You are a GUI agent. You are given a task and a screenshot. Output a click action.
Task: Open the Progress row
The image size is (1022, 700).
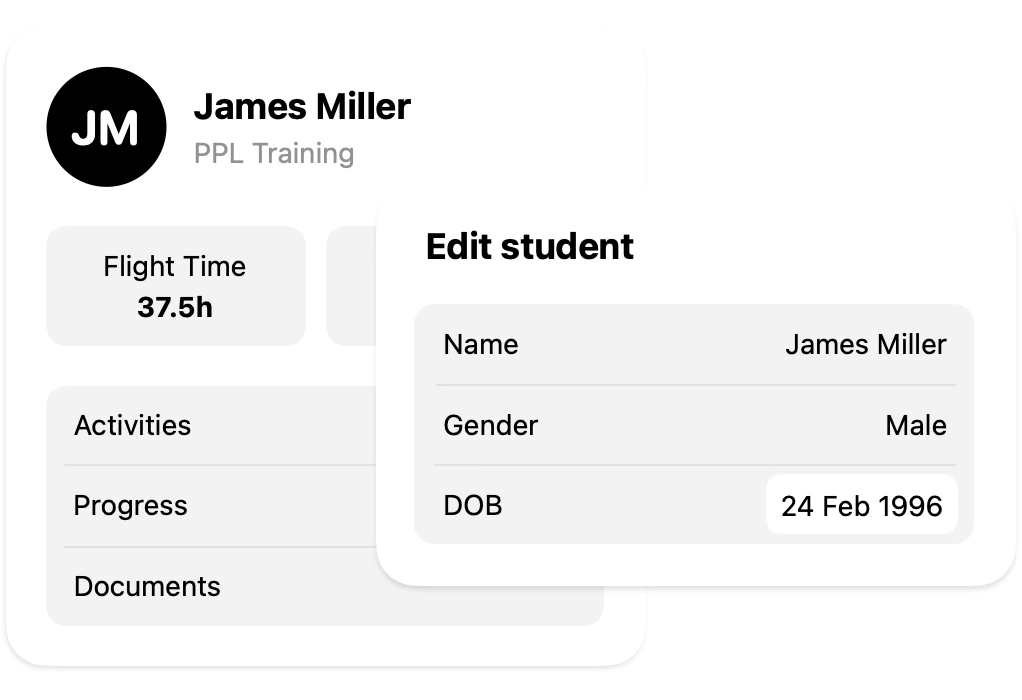pos(130,505)
